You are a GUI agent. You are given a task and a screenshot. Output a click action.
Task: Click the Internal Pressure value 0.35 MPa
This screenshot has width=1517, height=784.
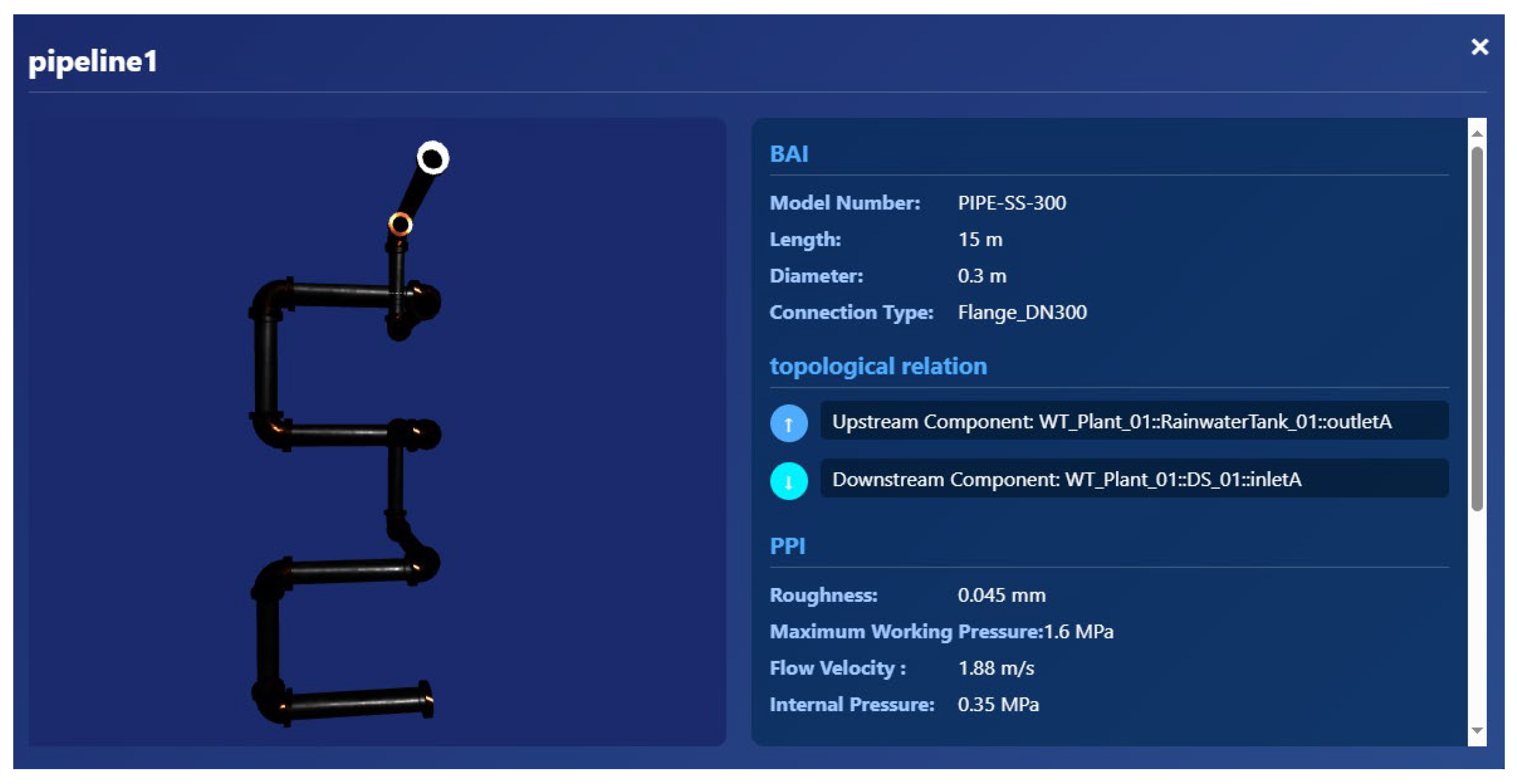pos(998,704)
